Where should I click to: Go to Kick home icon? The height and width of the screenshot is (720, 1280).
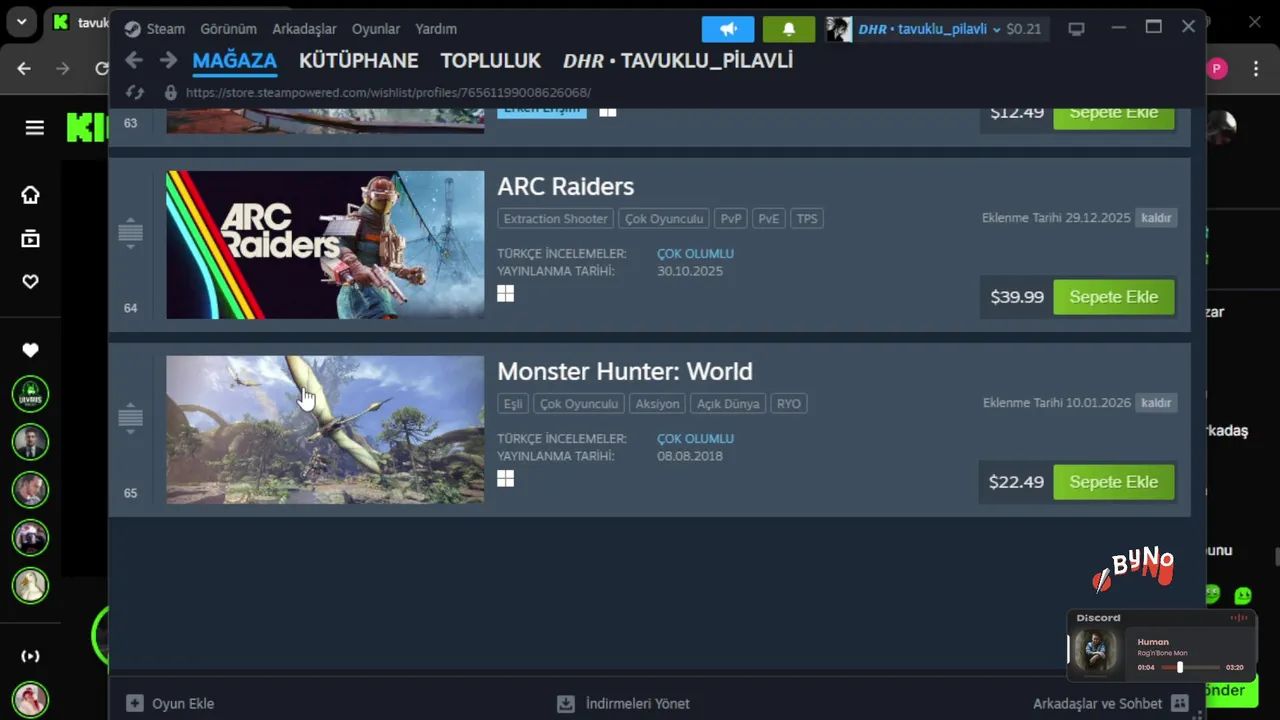click(x=31, y=195)
